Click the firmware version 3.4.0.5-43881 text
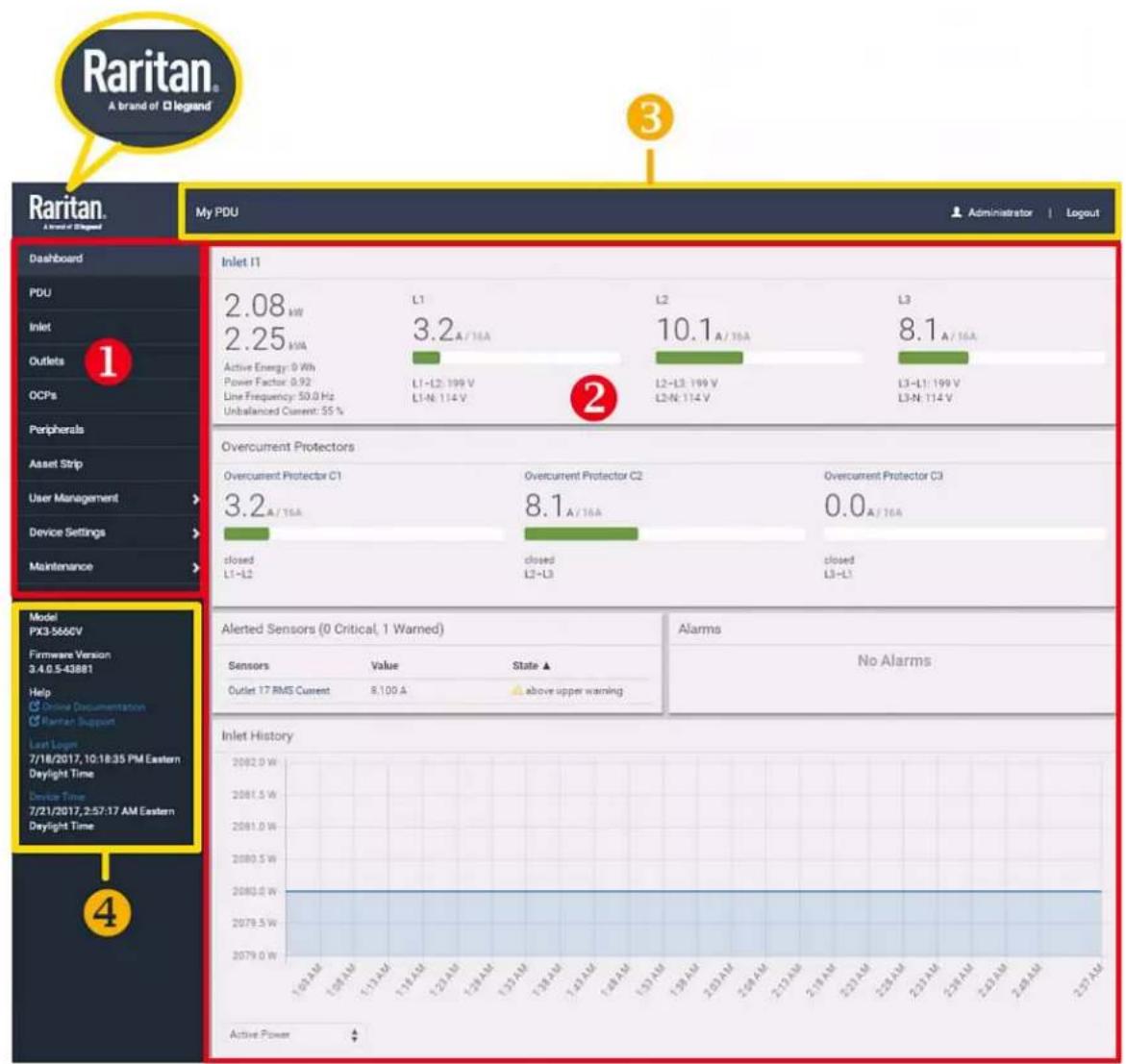Image resolution: width=1126 pixels, height=1064 pixels. pos(61,669)
